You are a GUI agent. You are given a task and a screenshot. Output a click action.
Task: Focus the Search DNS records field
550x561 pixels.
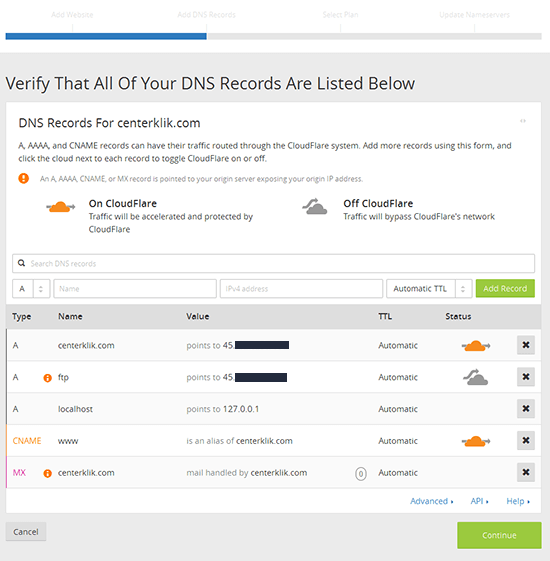(273, 263)
